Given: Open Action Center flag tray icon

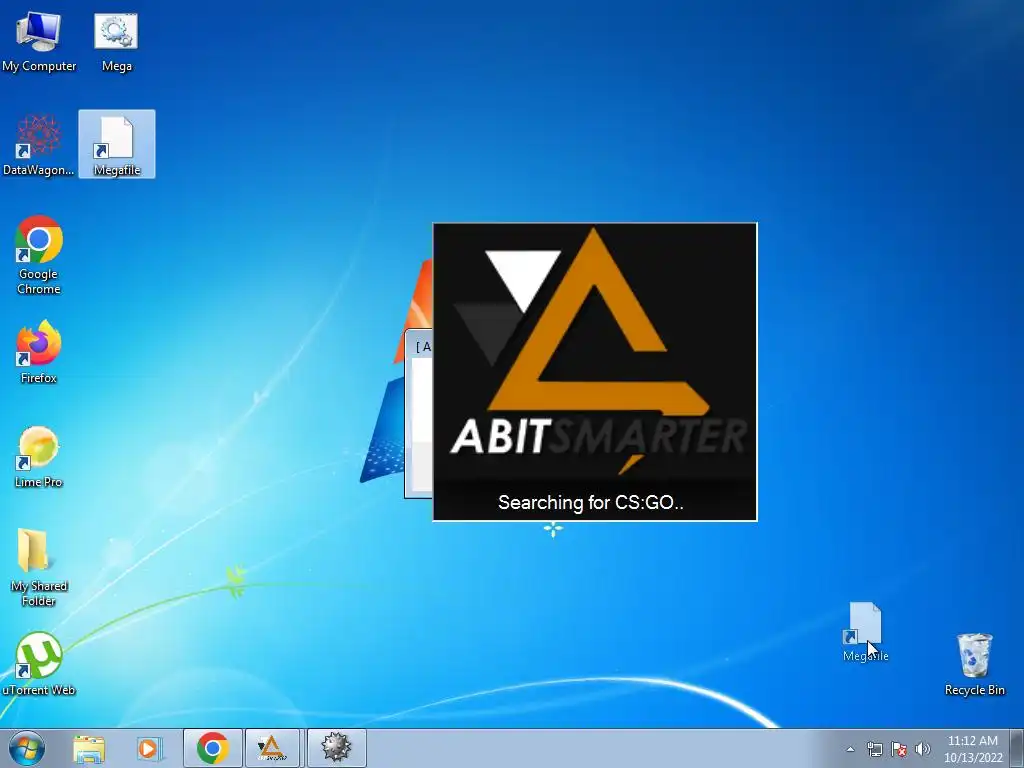Looking at the screenshot, I should pos(899,749).
